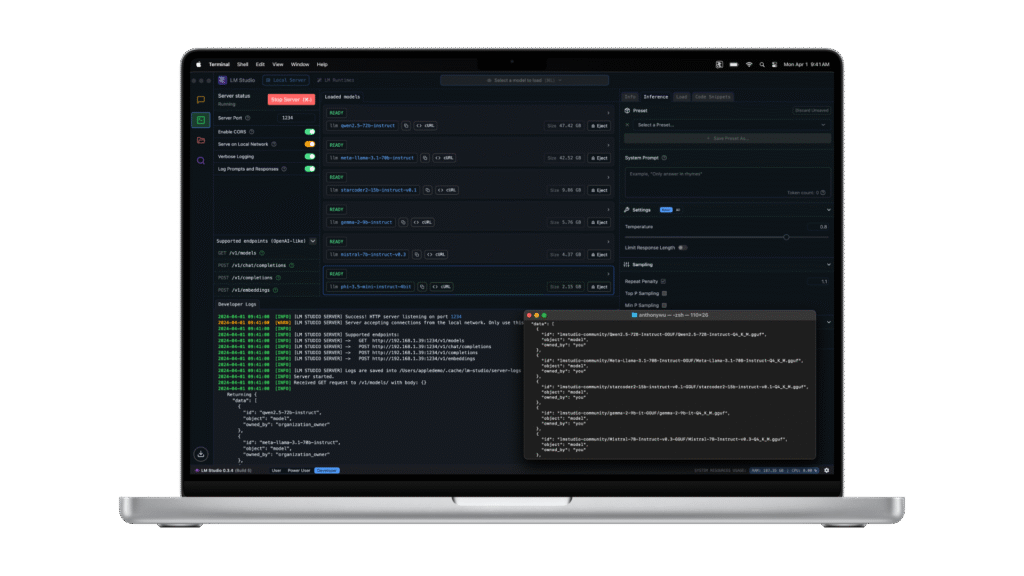
Task: Open the Discover search icon in sidebar
Action: click(201, 160)
